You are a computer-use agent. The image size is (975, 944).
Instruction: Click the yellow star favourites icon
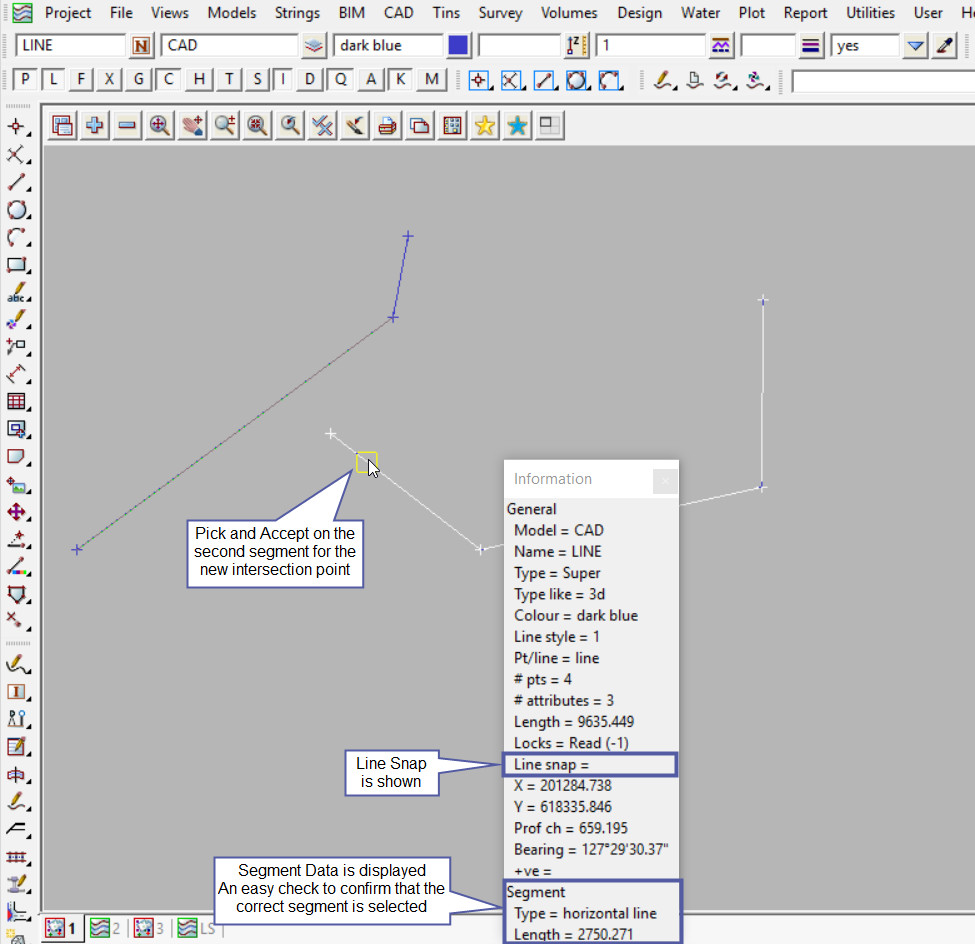click(x=485, y=125)
